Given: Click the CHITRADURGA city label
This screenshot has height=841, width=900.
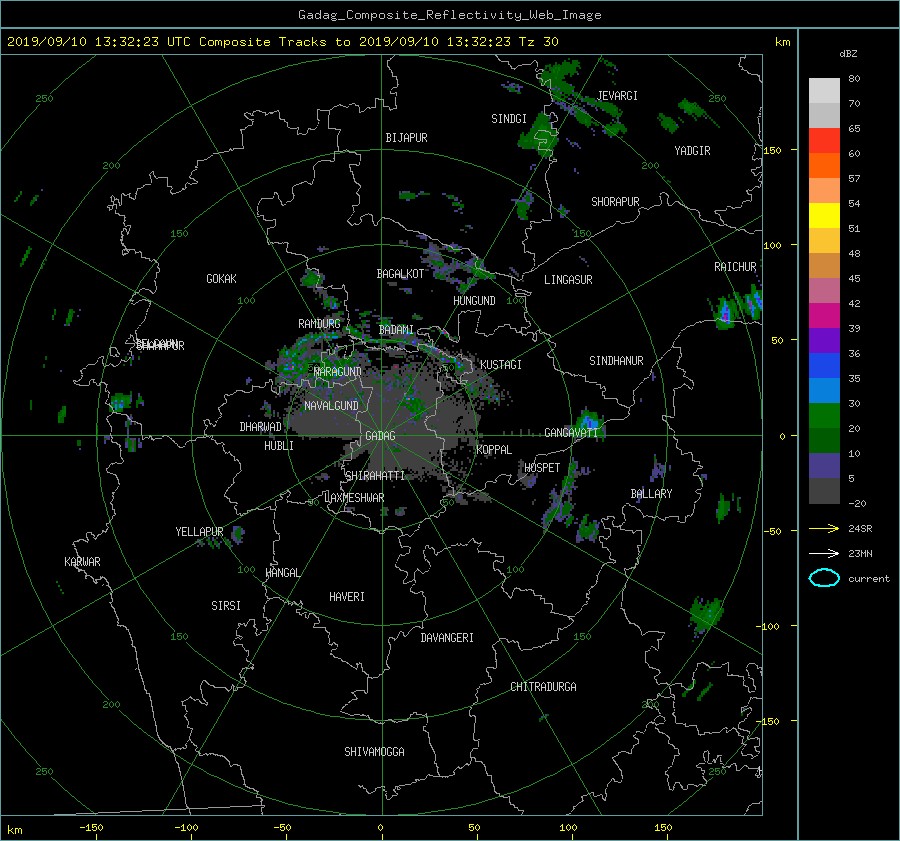Looking at the screenshot, I should click(x=544, y=687).
